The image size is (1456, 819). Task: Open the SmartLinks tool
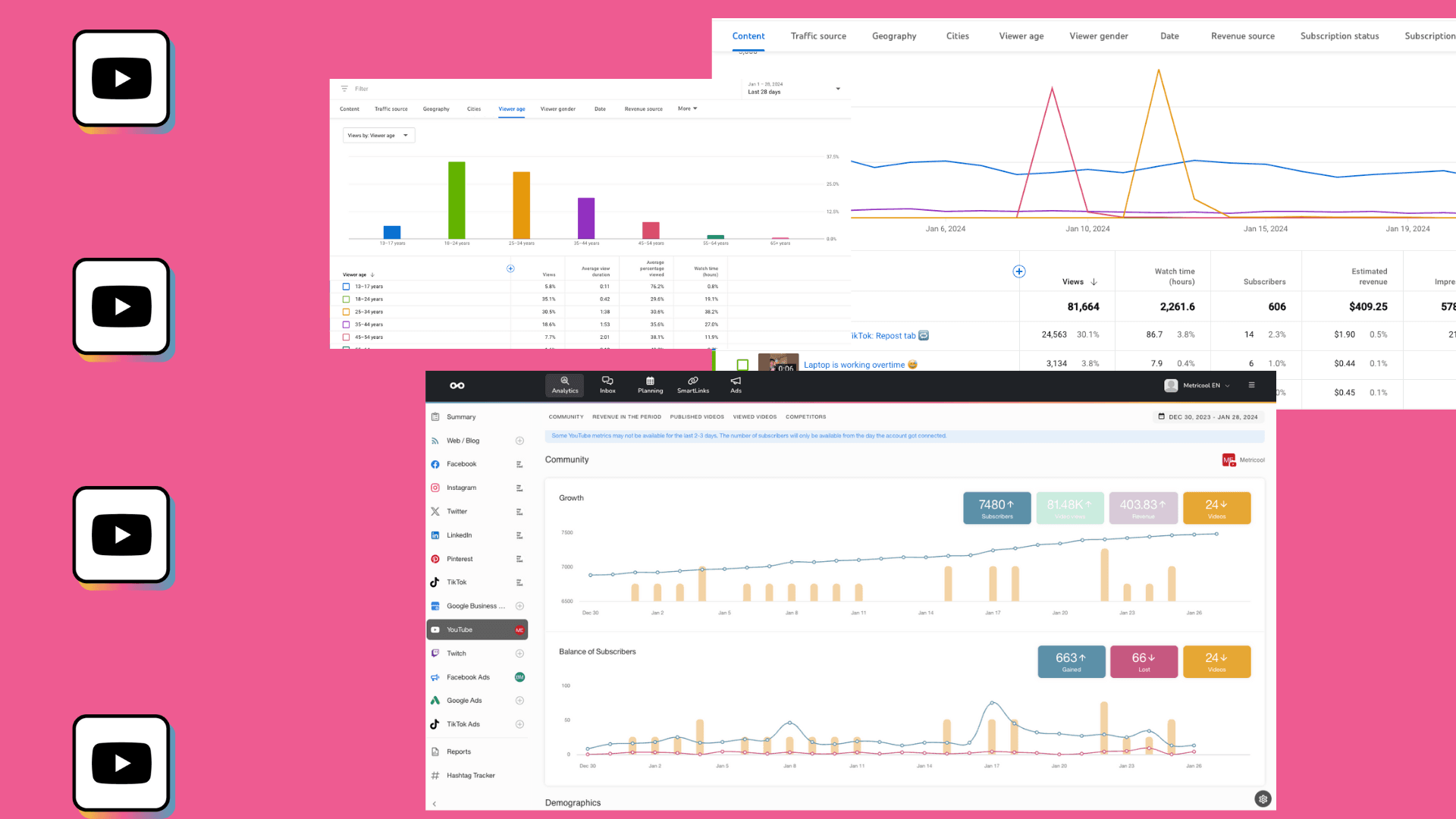(692, 385)
